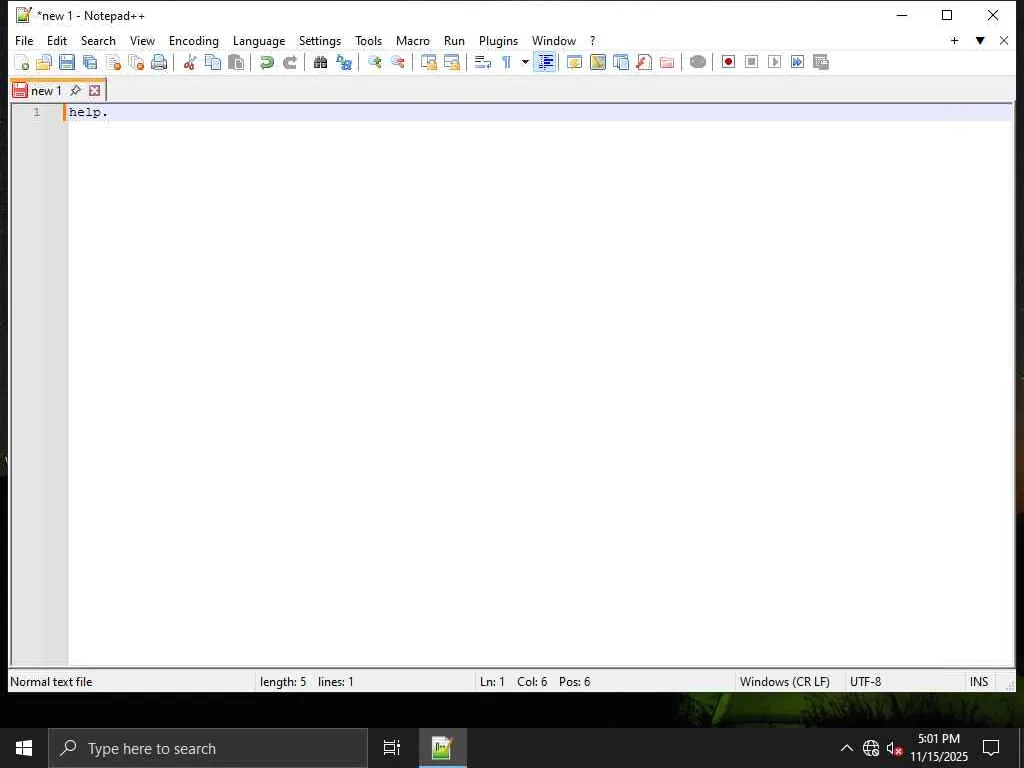Click the Redo toolbar icon
This screenshot has width=1024, height=768.
tap(289, 63)
